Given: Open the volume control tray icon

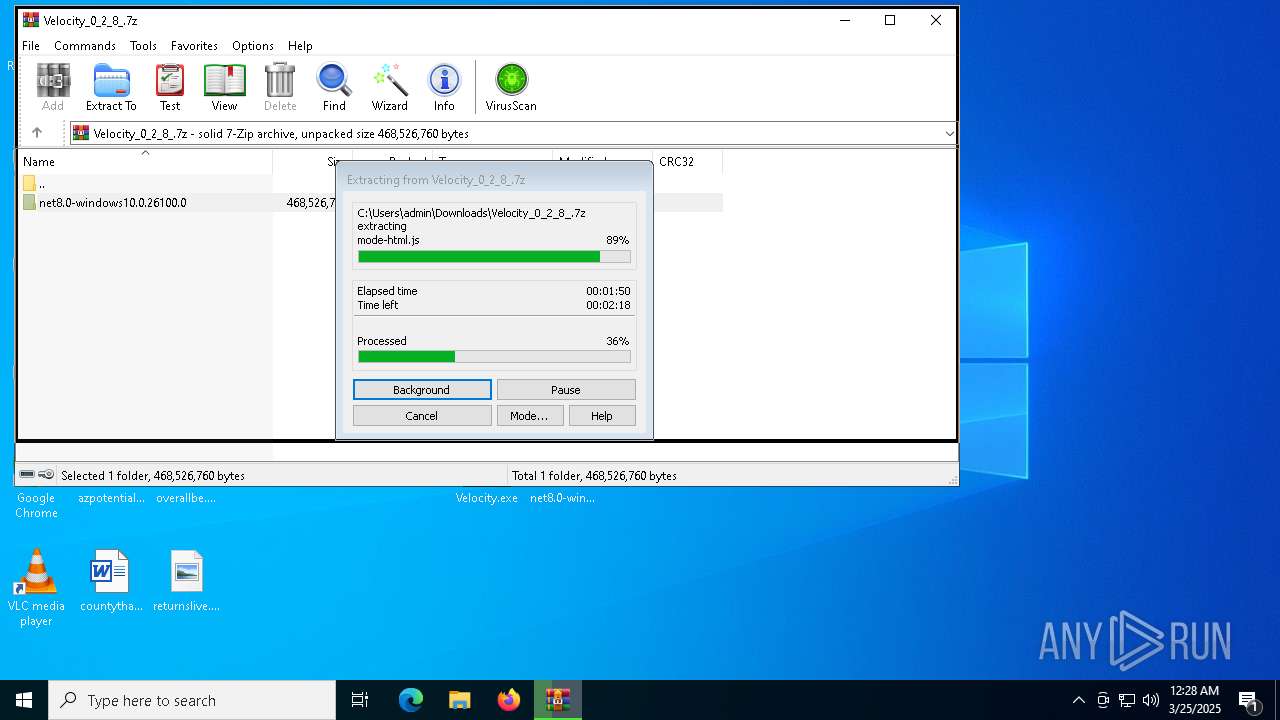Looking at the screenshot, I should point(1151,700).
